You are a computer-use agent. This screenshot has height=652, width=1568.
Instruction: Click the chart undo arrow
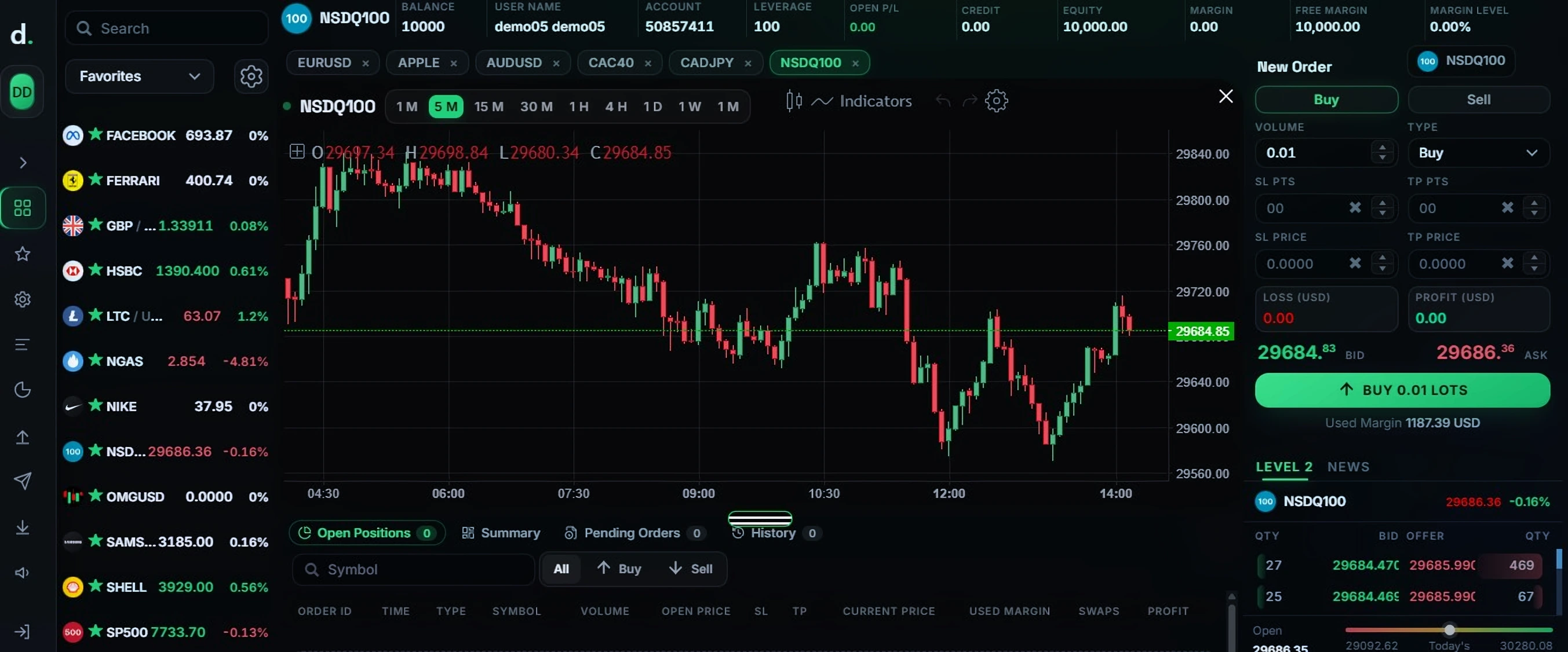[x=943, y=100]
